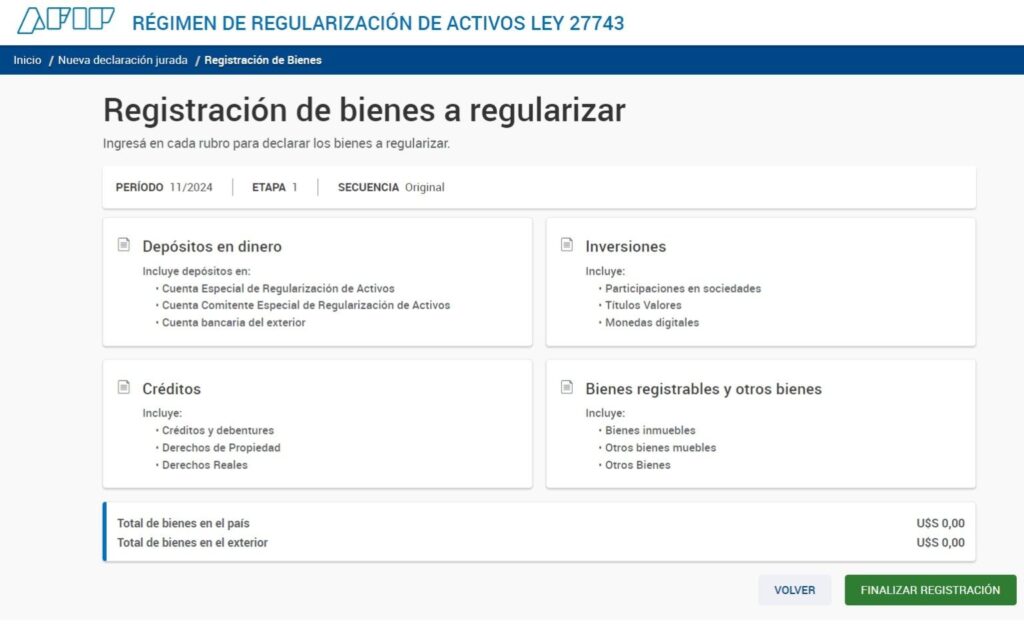This screenshot has height=634, width=1024.
Task: Click the AFIP logo in header
Action: [x=66, y=21]
